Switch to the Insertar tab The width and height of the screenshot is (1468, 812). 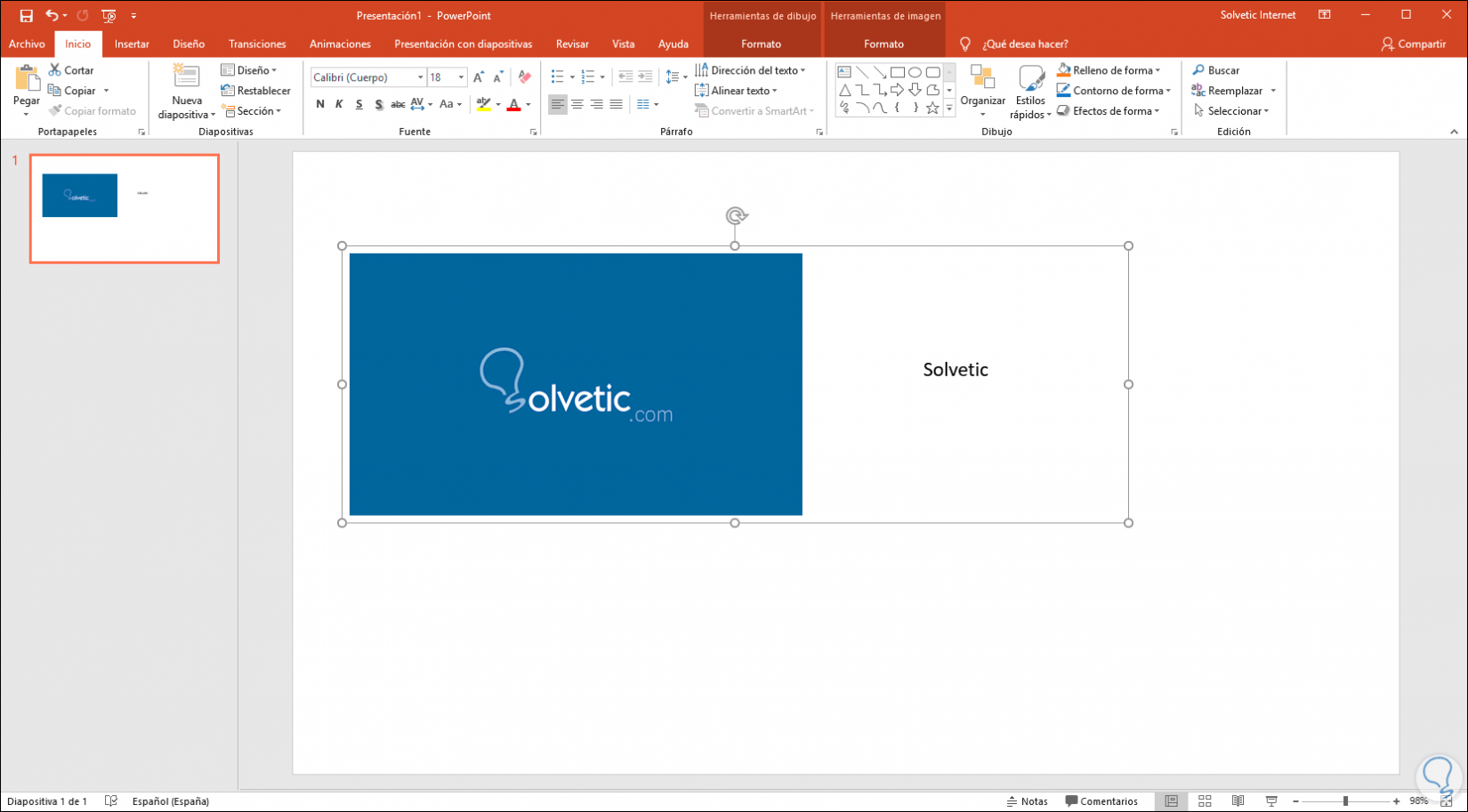[x=132, y=44]
